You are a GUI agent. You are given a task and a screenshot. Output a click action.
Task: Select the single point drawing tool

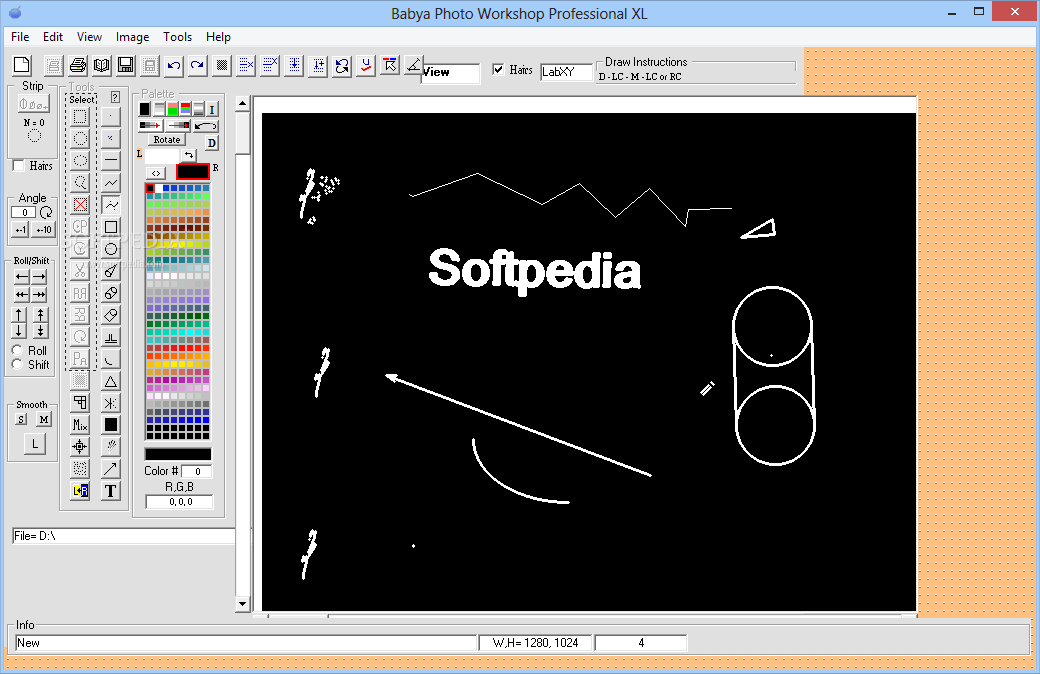(x=111, y=117)
